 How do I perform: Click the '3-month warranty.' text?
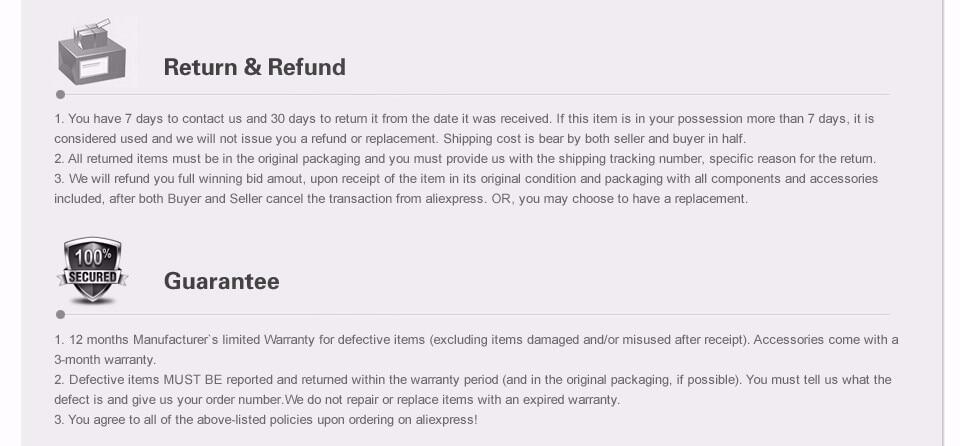[105, 360]
